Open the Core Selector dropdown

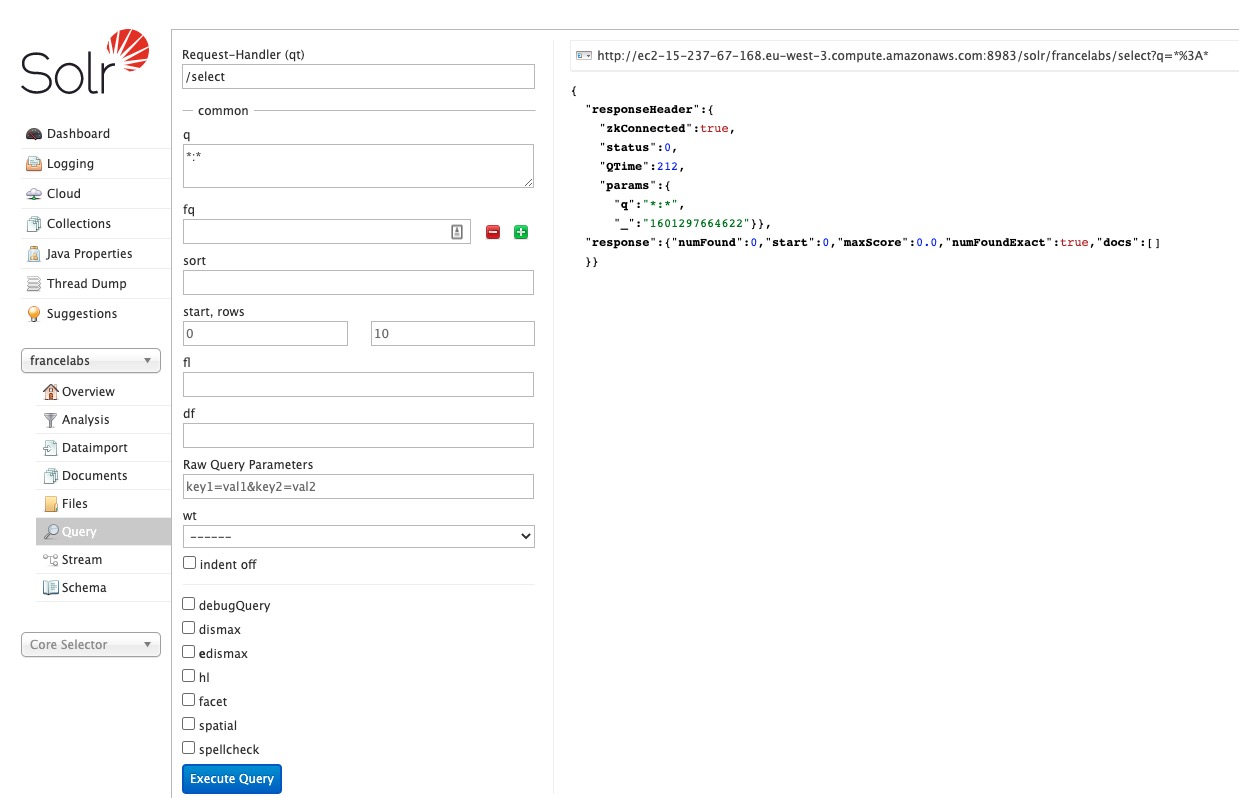pos(91,645)
